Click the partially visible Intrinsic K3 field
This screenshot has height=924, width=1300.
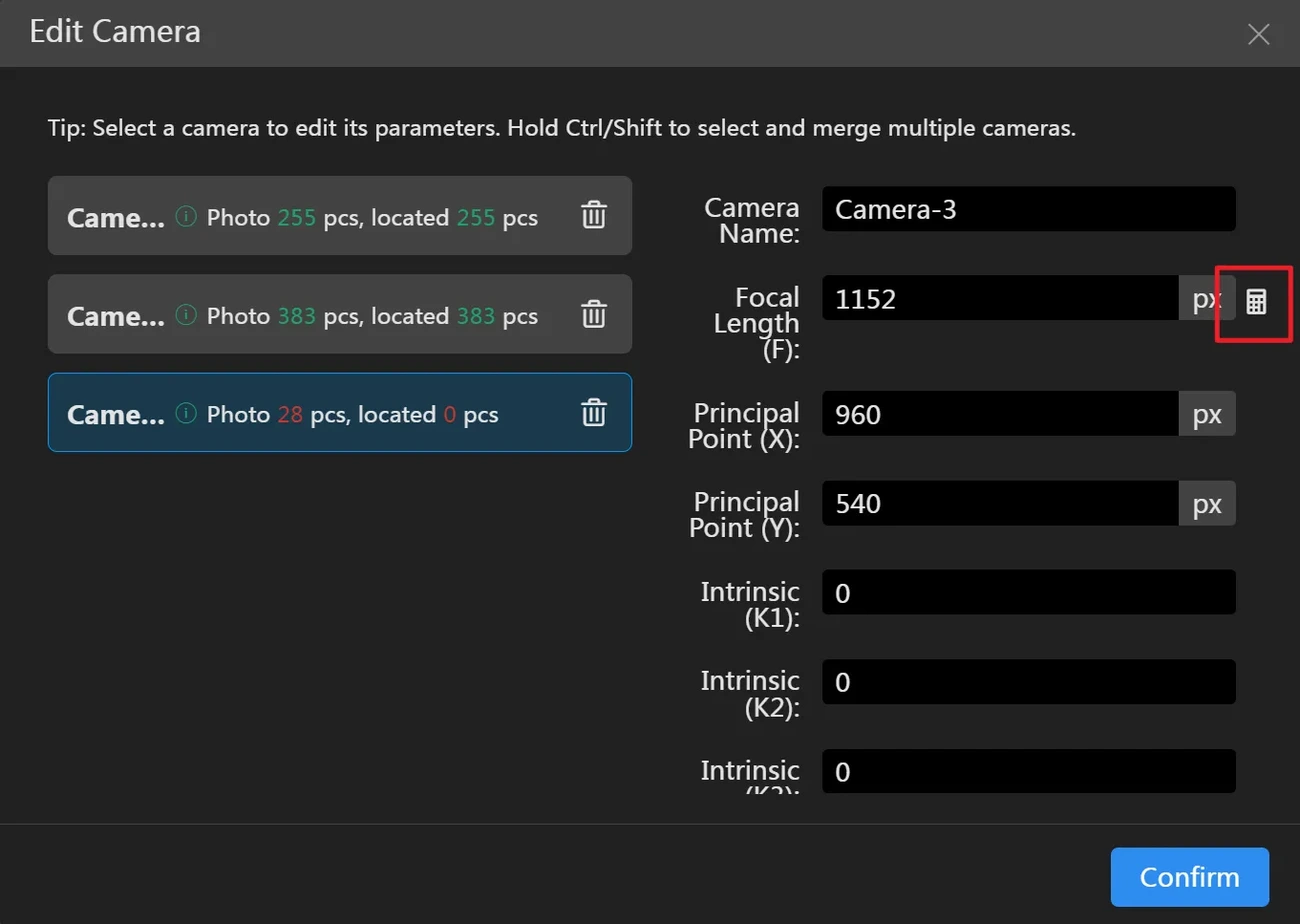pyautogui.click(x=1028, y=772)
